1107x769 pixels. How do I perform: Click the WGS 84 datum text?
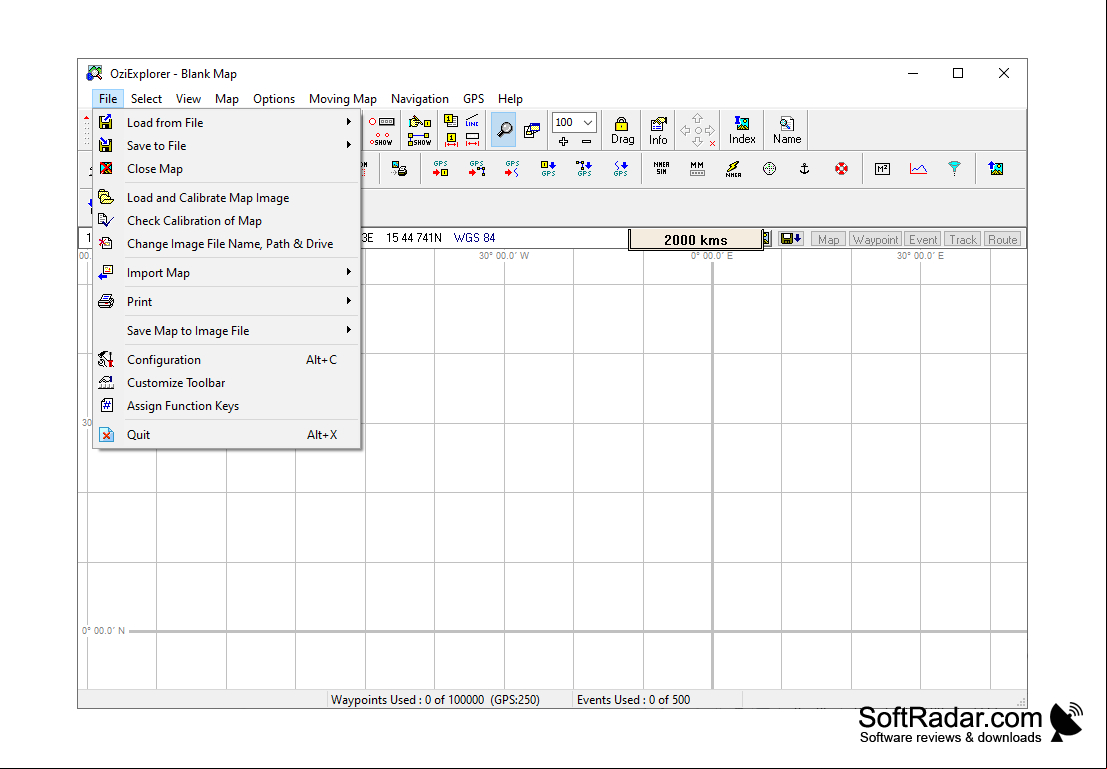(x=474, y=238)
